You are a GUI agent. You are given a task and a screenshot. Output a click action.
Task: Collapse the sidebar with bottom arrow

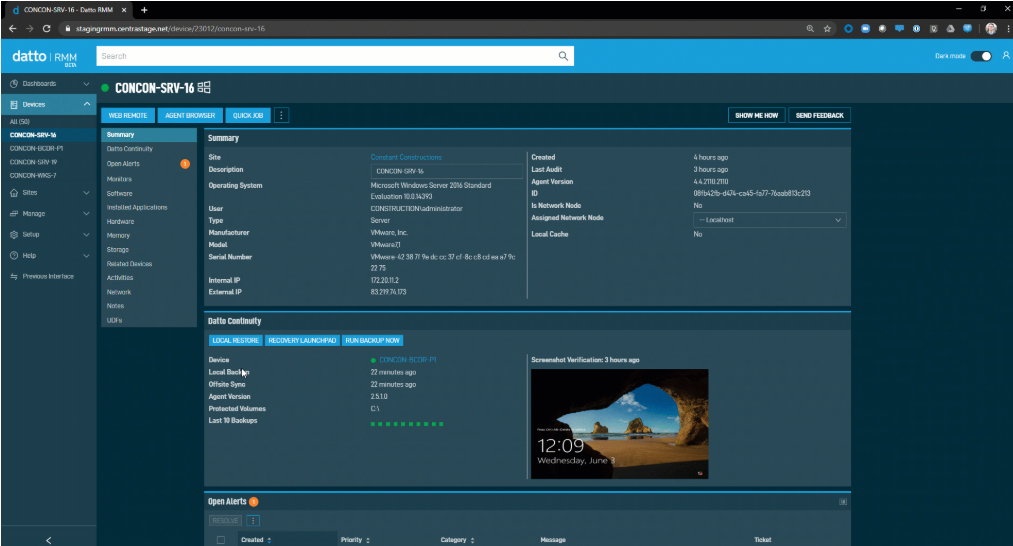tap(48, 540)
